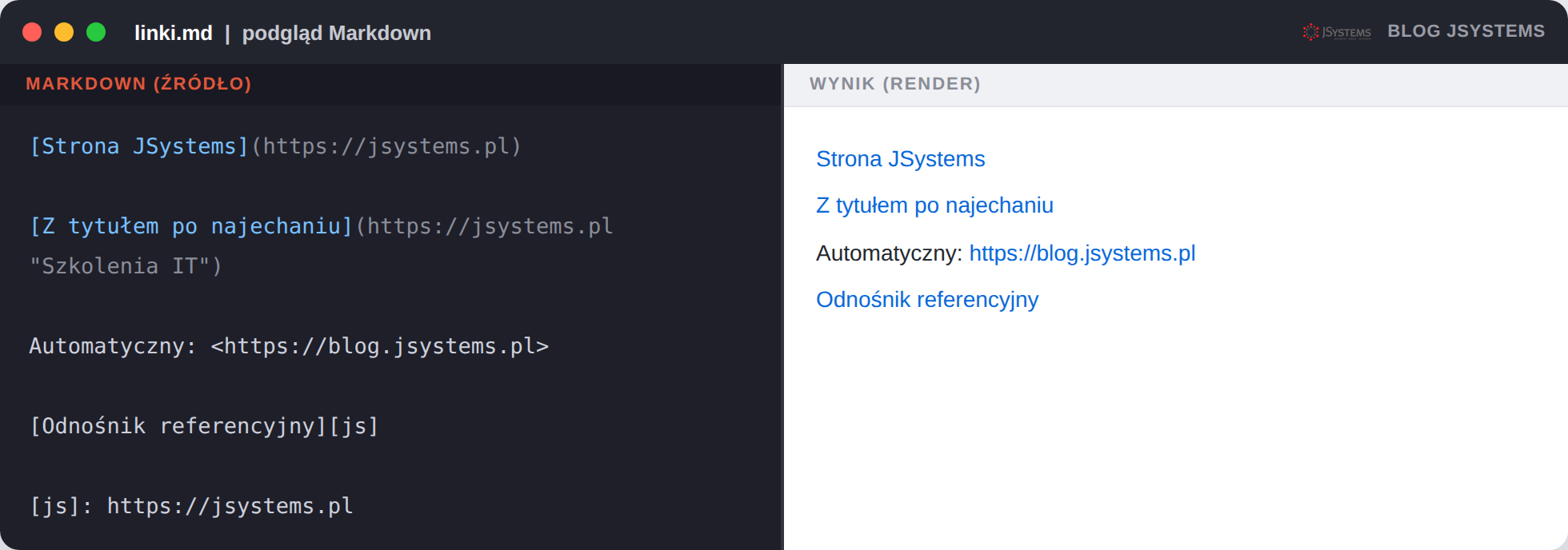1568x550 pixels.
Task: Open the 'Odnośnik referencyjny' rendered link
Action: tap(927, 300)
